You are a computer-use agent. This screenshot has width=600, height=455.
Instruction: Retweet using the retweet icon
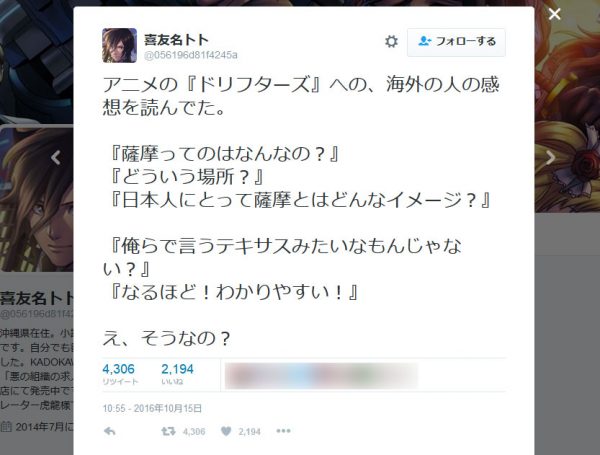[x=168, y=431]
